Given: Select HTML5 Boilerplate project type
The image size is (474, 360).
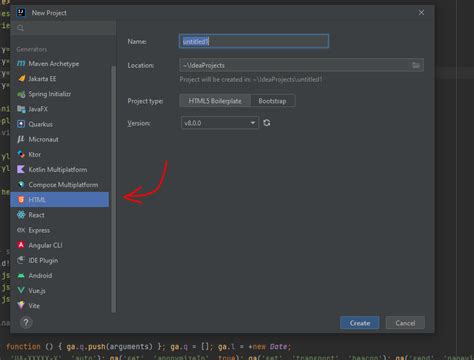Looking at the screenshot, I should click(215, 101).
